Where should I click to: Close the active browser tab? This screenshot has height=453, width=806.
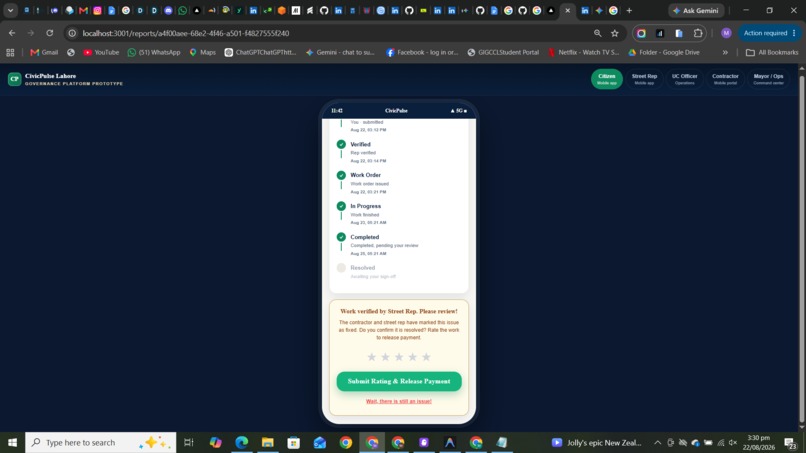pos(567,10)
